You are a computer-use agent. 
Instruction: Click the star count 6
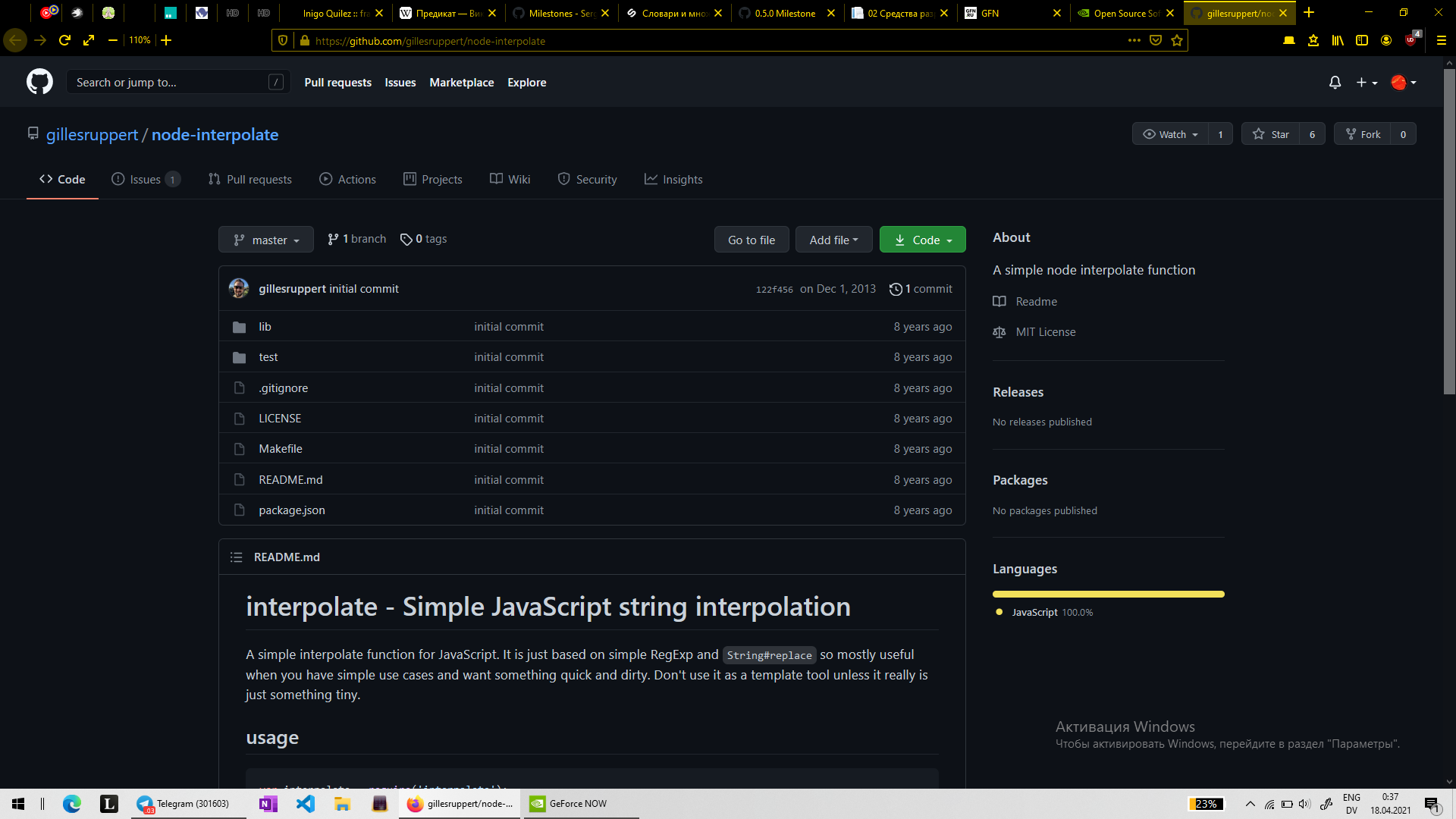(1312, 134)
